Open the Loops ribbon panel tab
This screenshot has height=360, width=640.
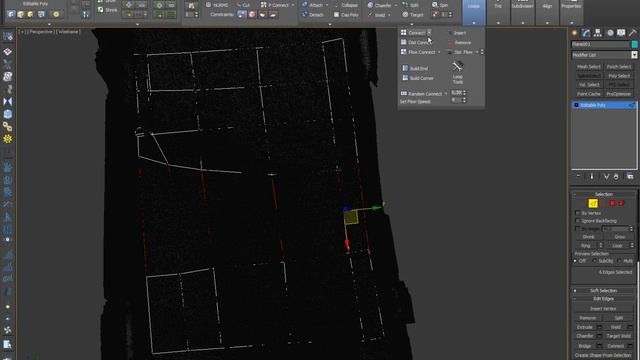(474, 12)
